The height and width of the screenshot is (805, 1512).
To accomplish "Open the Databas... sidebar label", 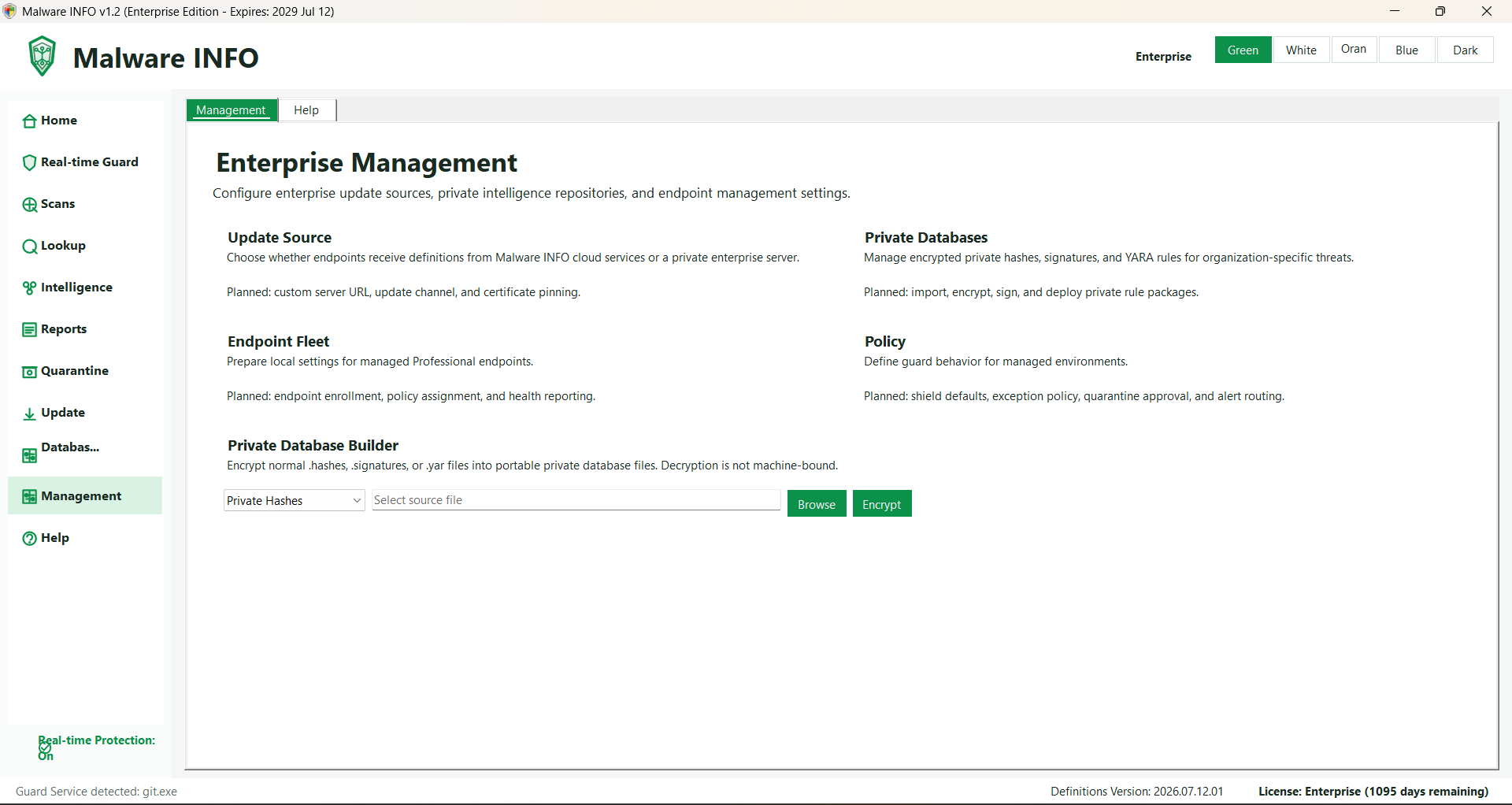I will (70, 447).
